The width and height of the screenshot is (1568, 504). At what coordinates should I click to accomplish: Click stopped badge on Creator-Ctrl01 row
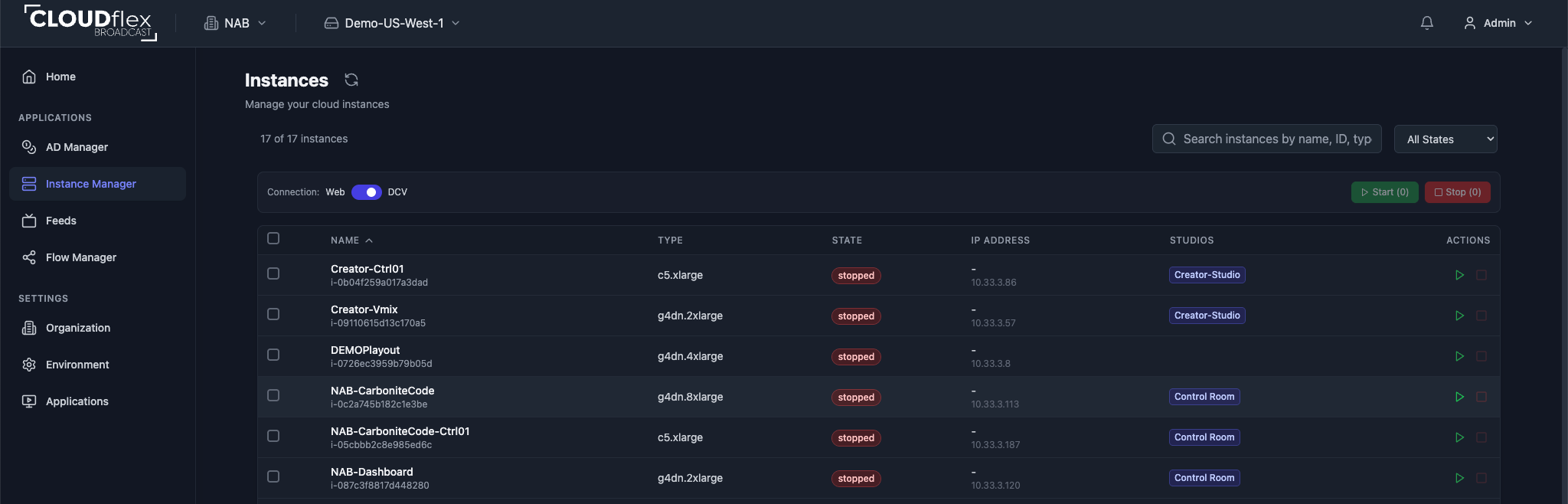(856, 276)
